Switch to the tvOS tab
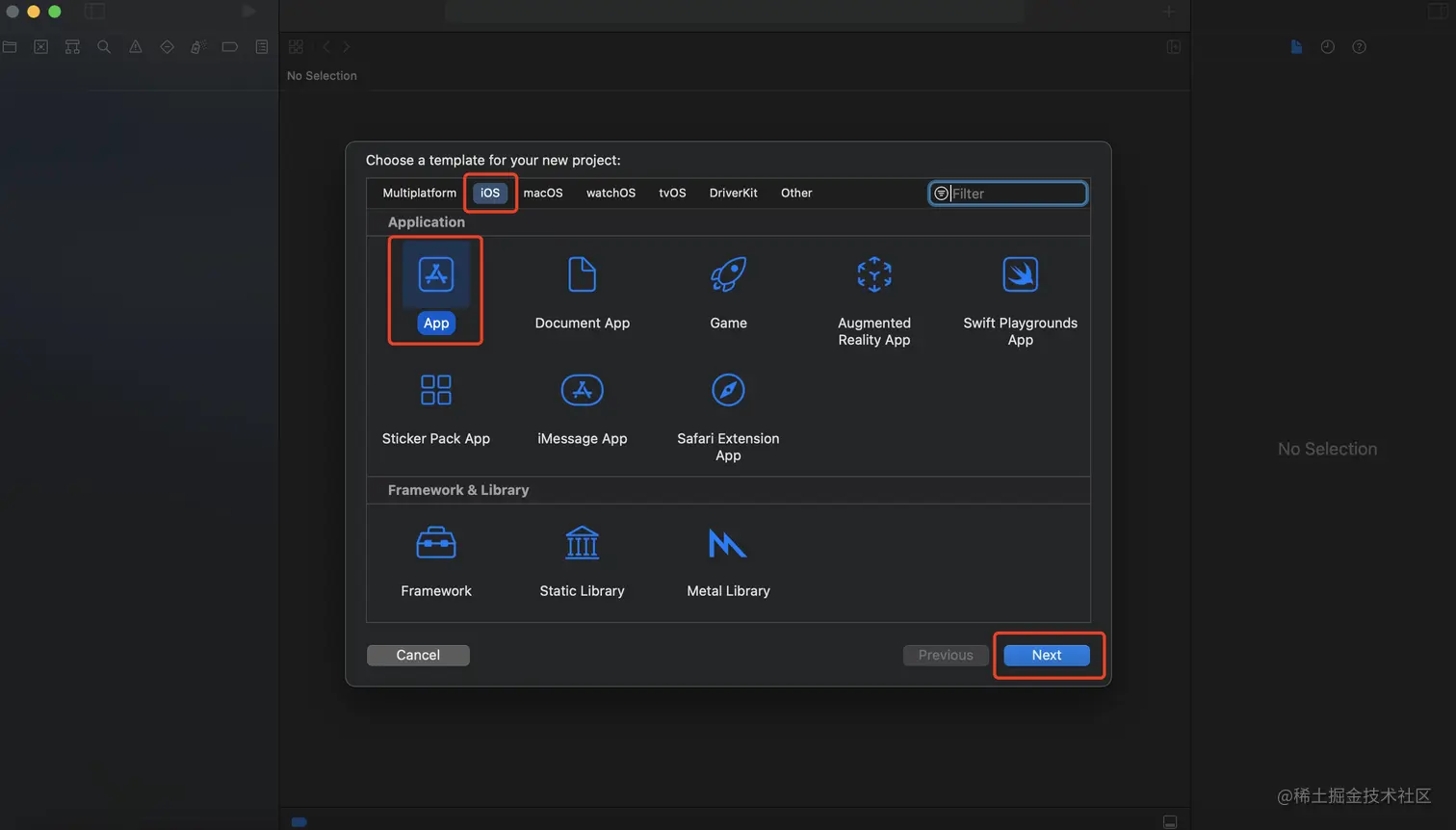Image resolution: width=1456 pixels, height=830 pixels. pos(672,193)
